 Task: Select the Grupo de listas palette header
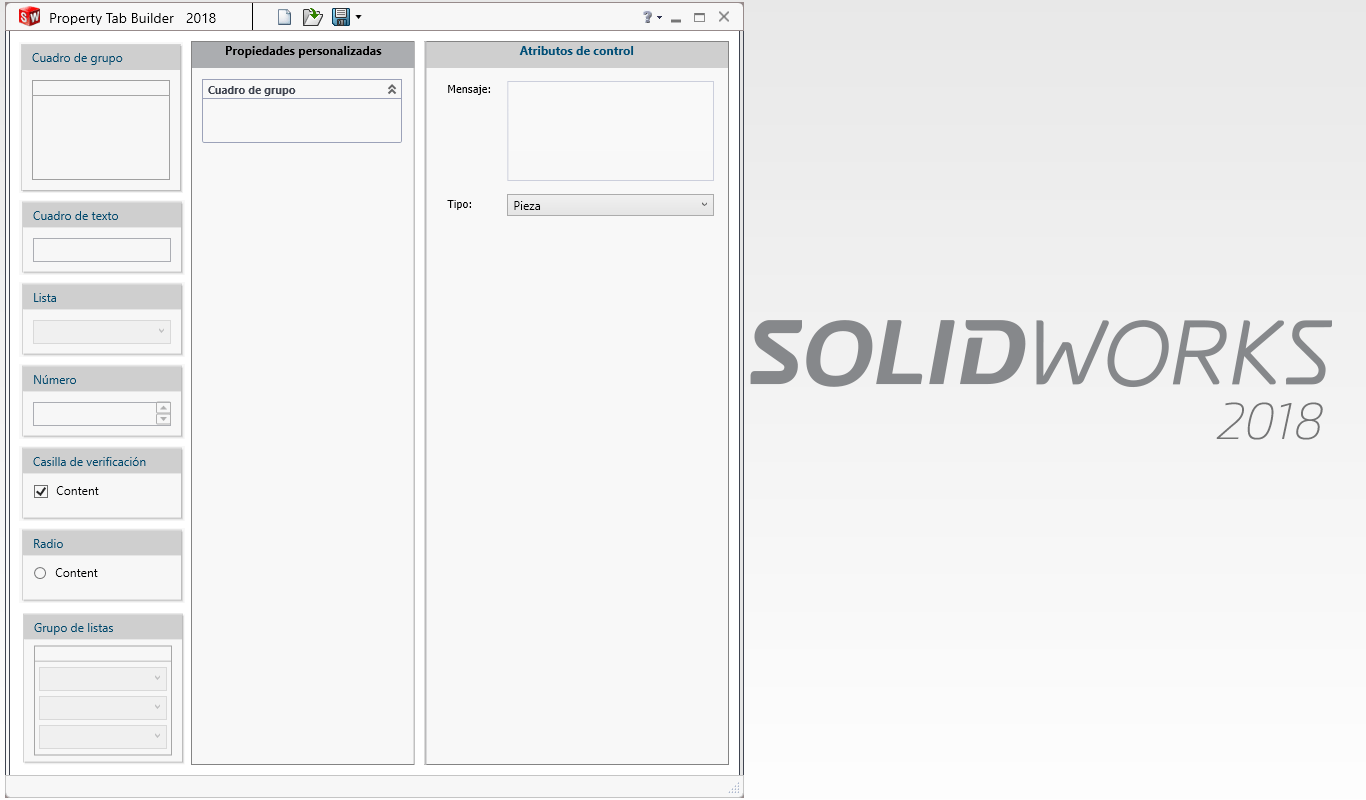(103, 628)
